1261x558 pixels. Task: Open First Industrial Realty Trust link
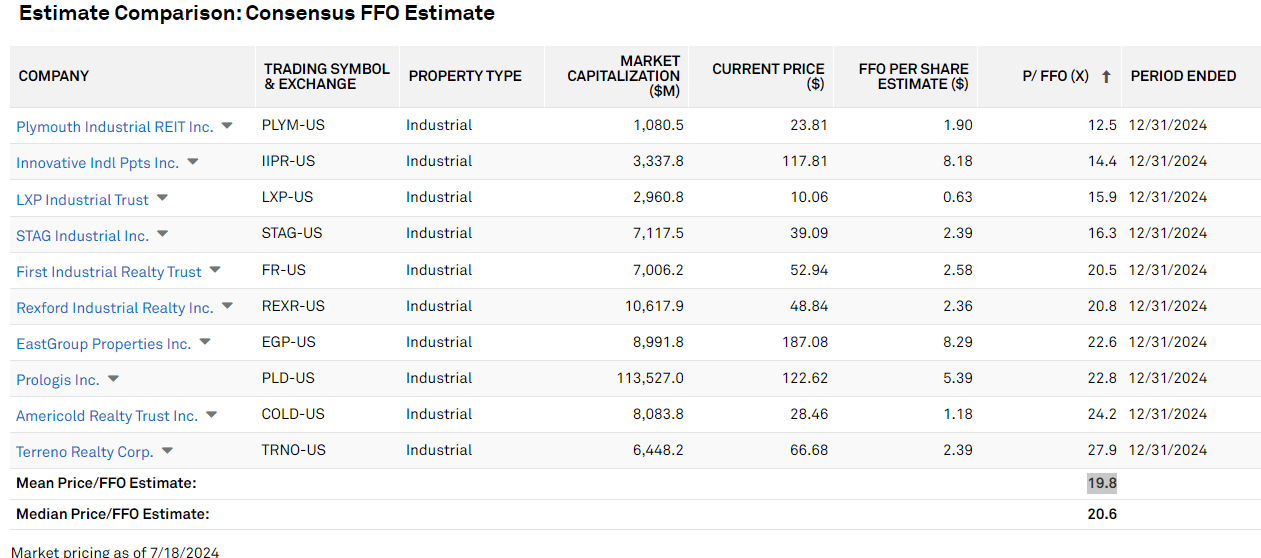(109, 272)
